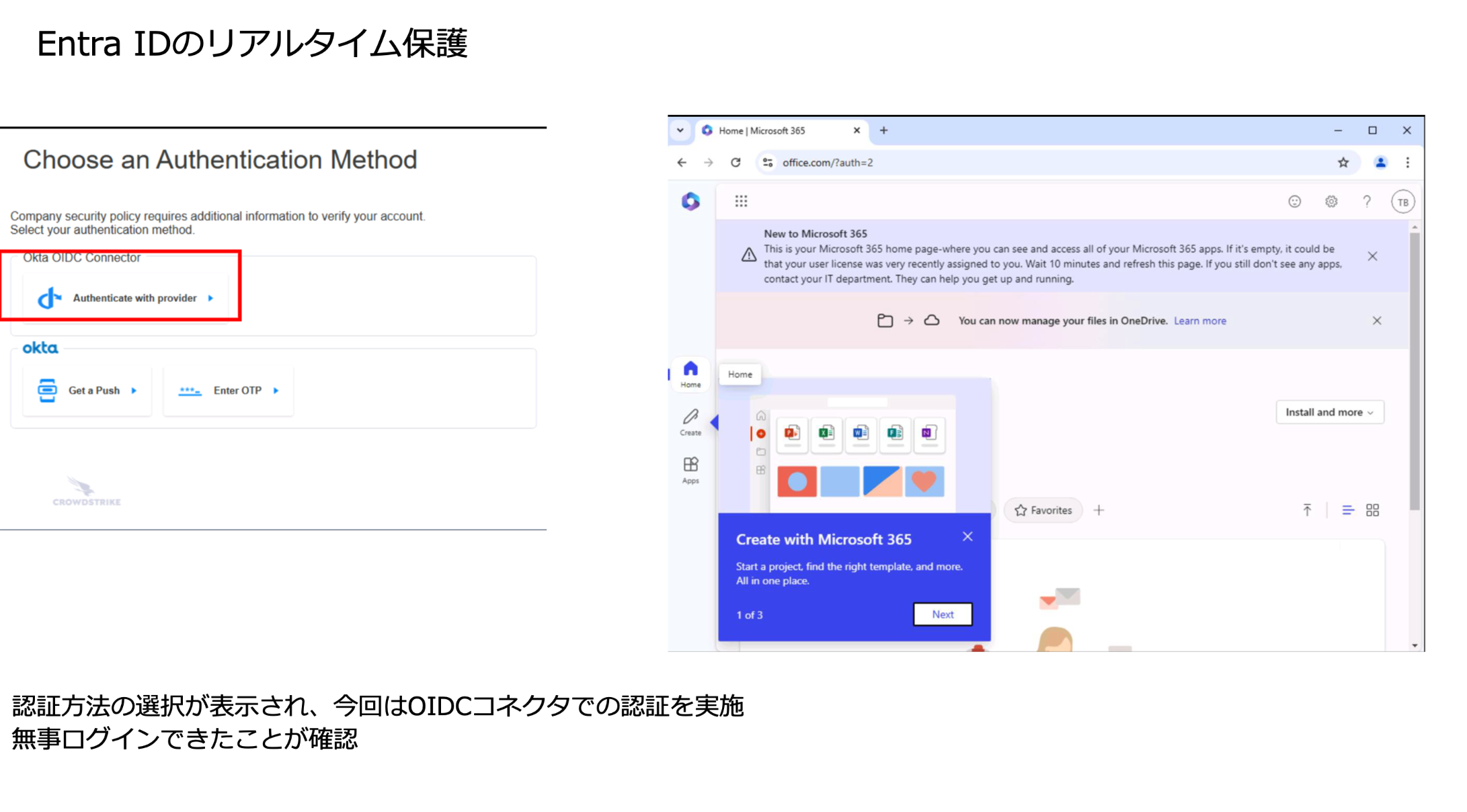Click the Okta OIDC connector icon
Screen dimensions: 1467x812
(x=49, y=298)
